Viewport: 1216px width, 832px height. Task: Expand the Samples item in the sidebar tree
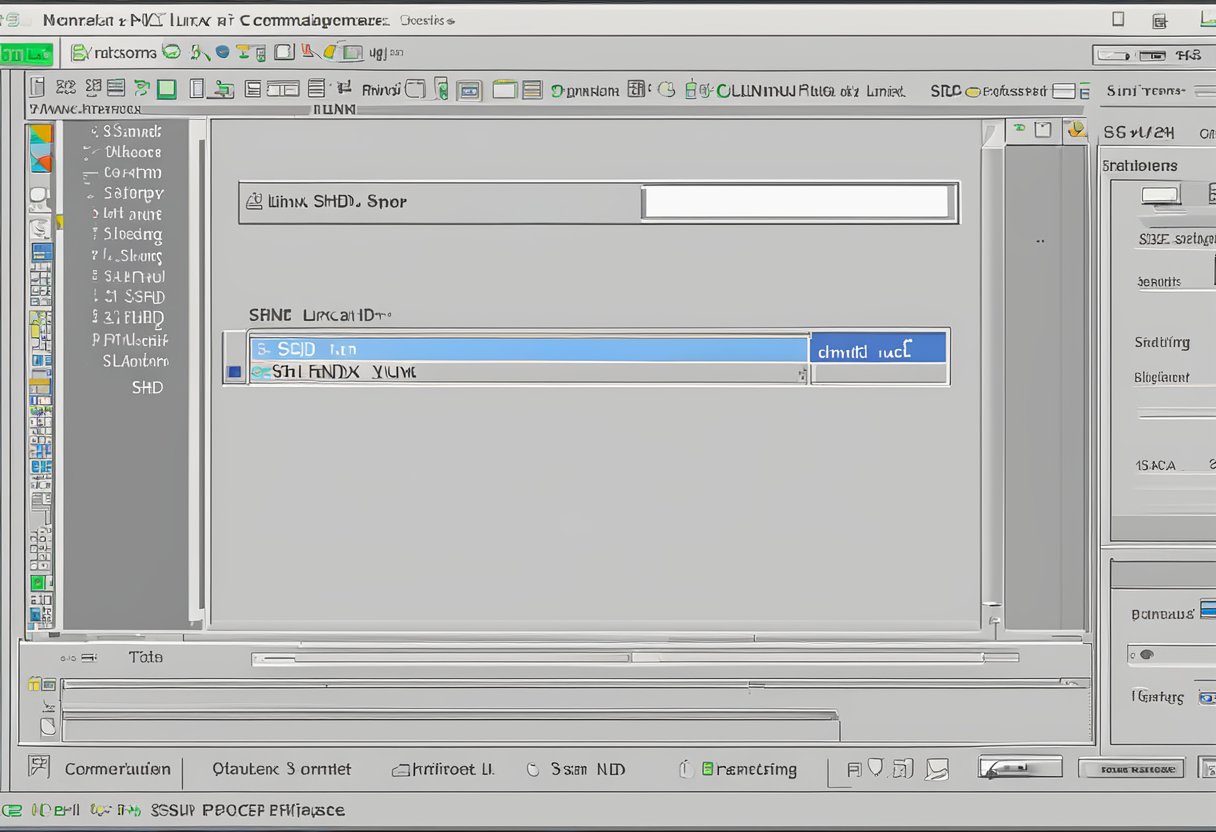130,131
